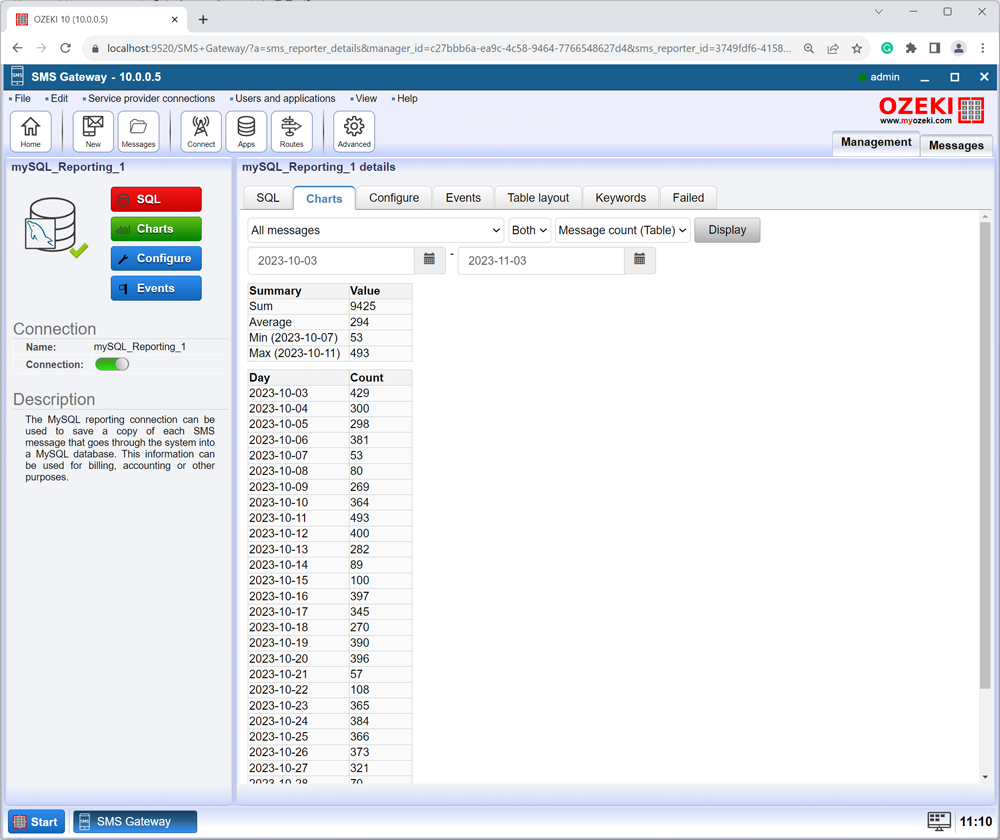This screenshot has height=840, width=1000.
Task: Click the blue Events sidebar button
Action: 156,288
